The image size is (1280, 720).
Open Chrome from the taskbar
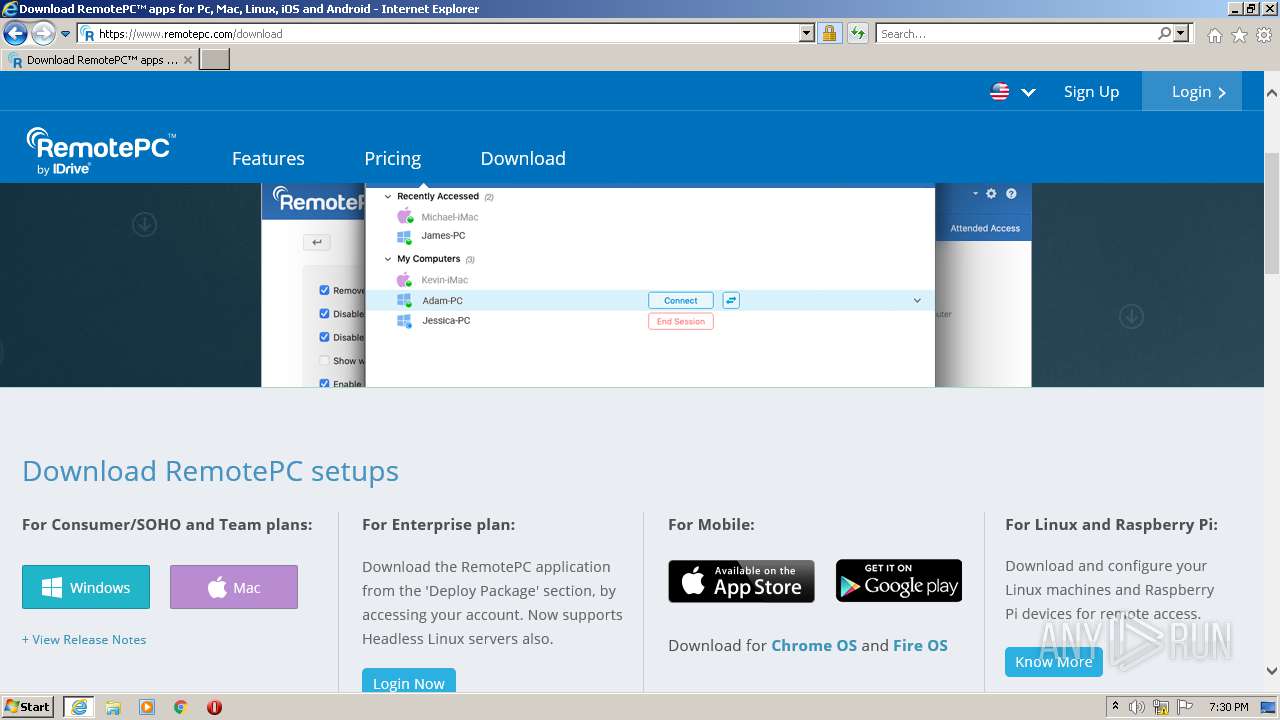coord(181,707)
